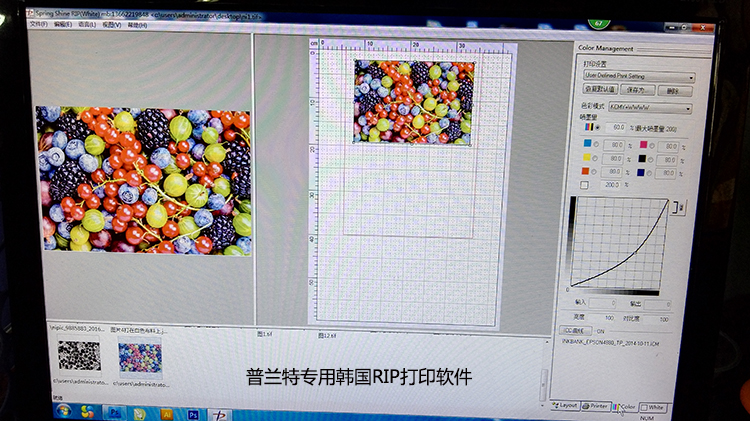
Task: Click the ICC curve button
Action: tap(575, 330)
